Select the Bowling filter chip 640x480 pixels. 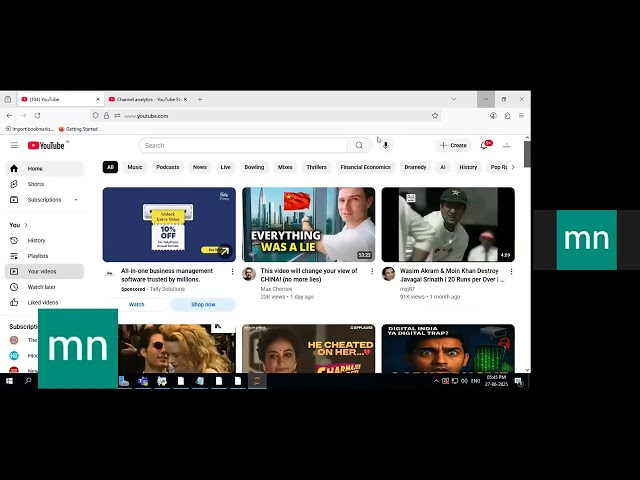254,167
